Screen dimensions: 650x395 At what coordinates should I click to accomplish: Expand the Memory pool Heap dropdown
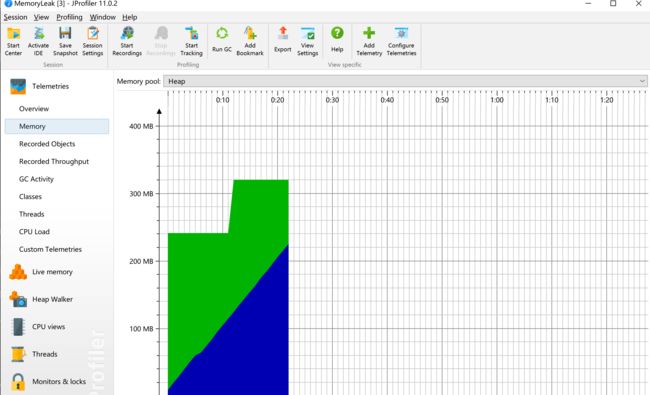coord(405,81)
